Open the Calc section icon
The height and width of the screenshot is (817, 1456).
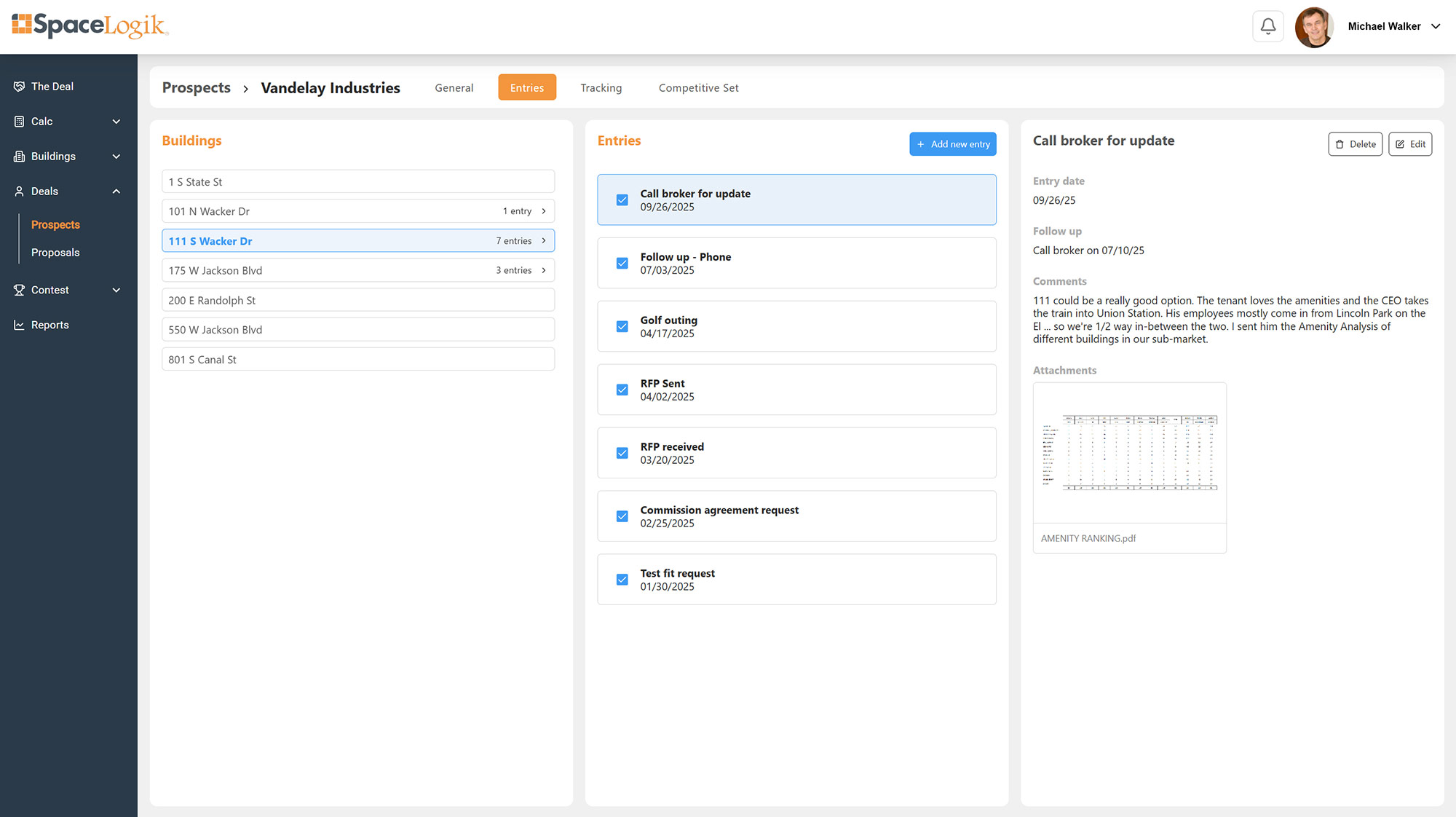(x=20, y=121)
